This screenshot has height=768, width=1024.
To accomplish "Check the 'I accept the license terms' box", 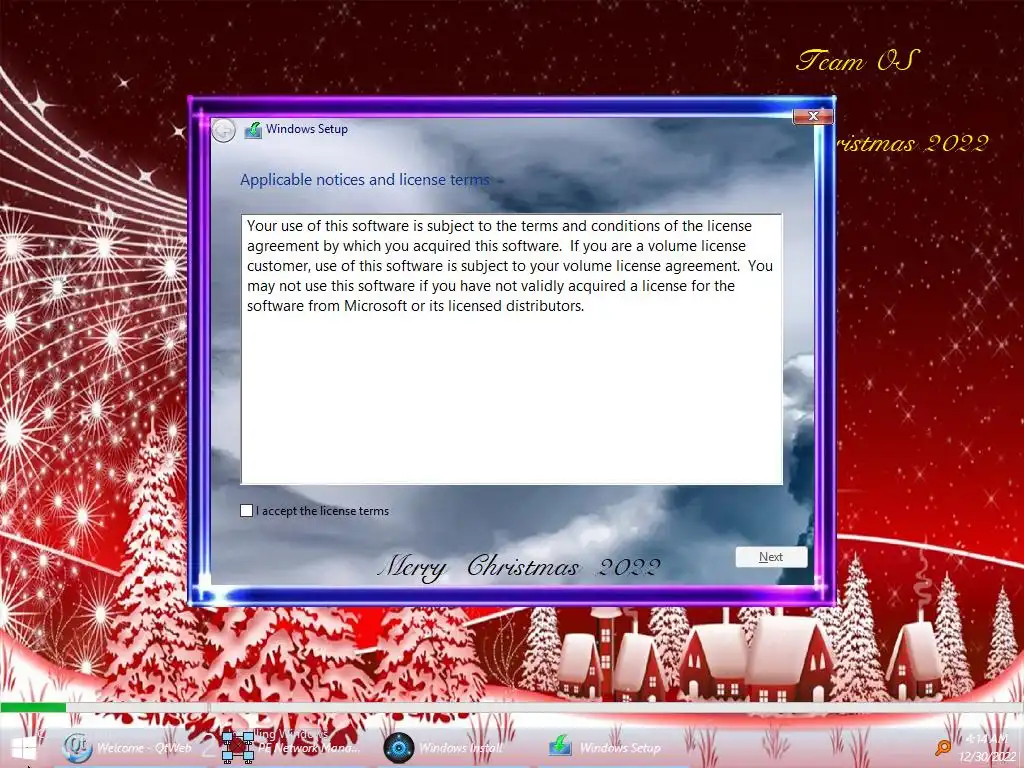I will coord(246,511).
